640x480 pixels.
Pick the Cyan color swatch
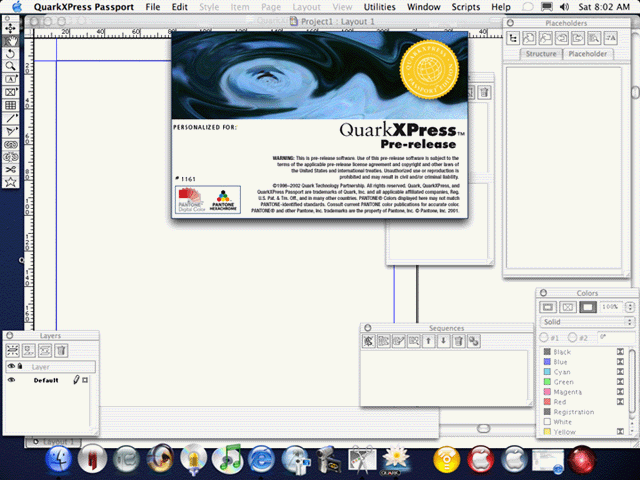coord(547,372)
